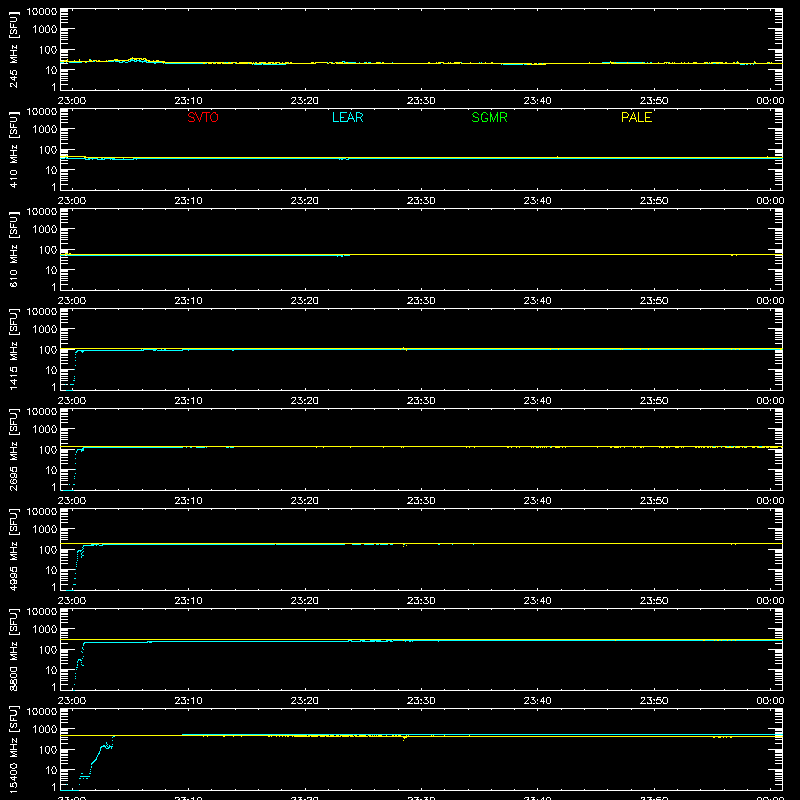800x800 pixels.
Task: Select the 8800 MHz [SFU] axis title
Action: (13, 649)
